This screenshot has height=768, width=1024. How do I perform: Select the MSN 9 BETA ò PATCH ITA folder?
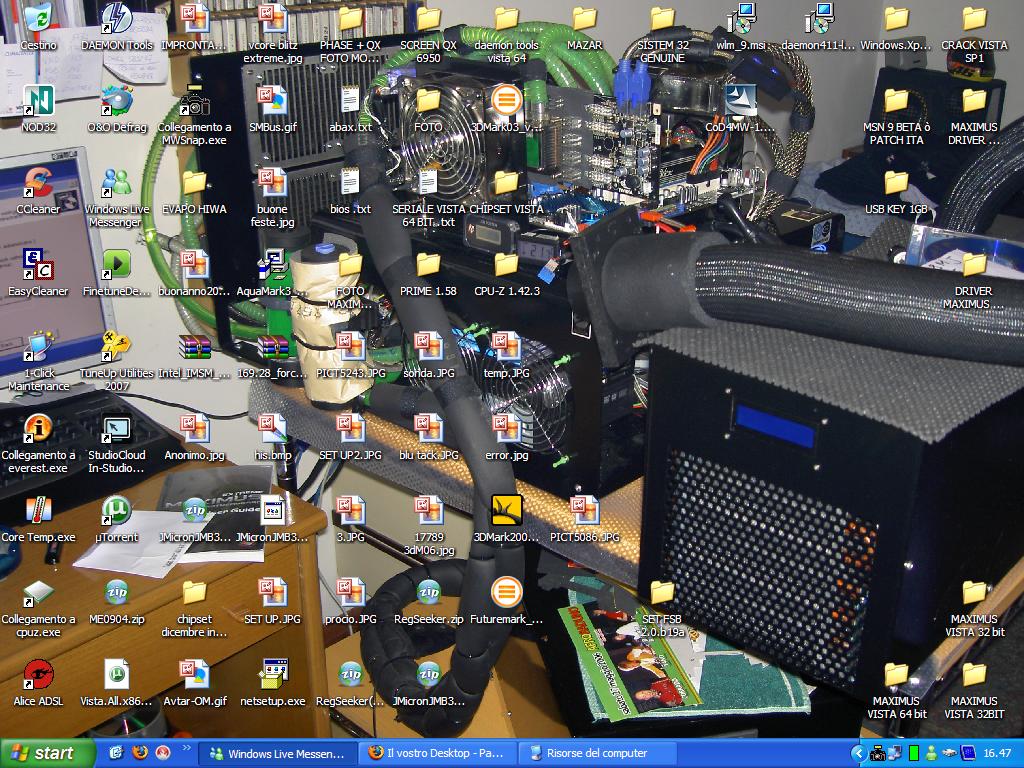pos(896,100)
